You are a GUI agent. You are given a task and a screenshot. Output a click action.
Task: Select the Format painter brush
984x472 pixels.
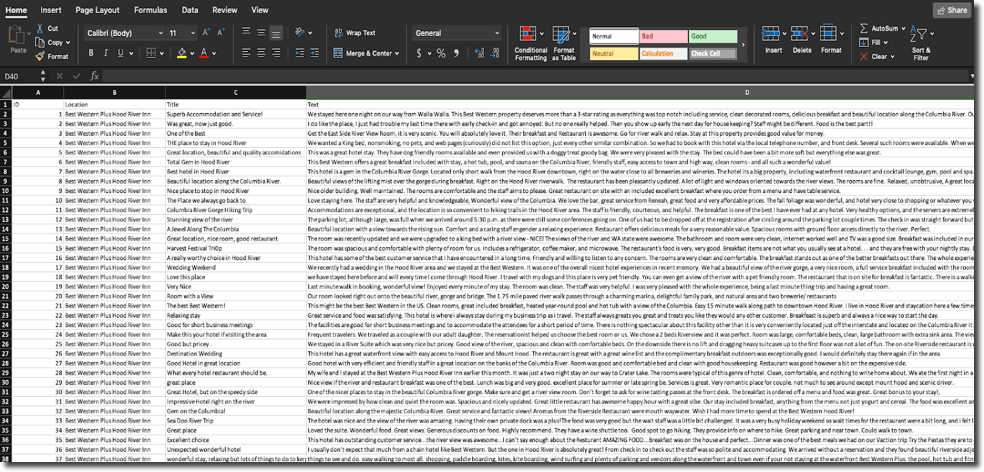coord(40,56)
